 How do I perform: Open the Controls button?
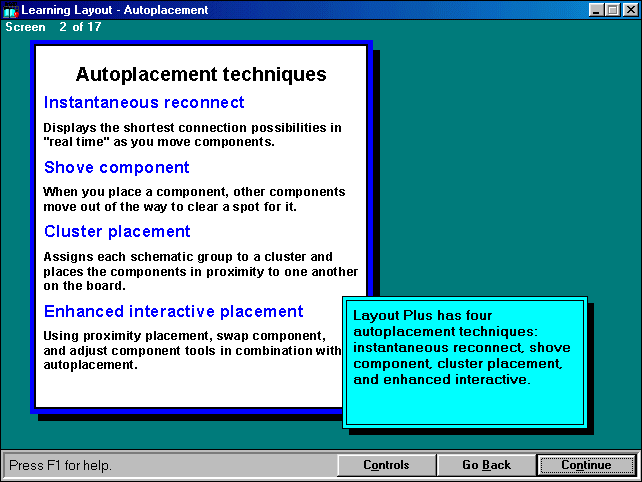click(x=386, y=465)
